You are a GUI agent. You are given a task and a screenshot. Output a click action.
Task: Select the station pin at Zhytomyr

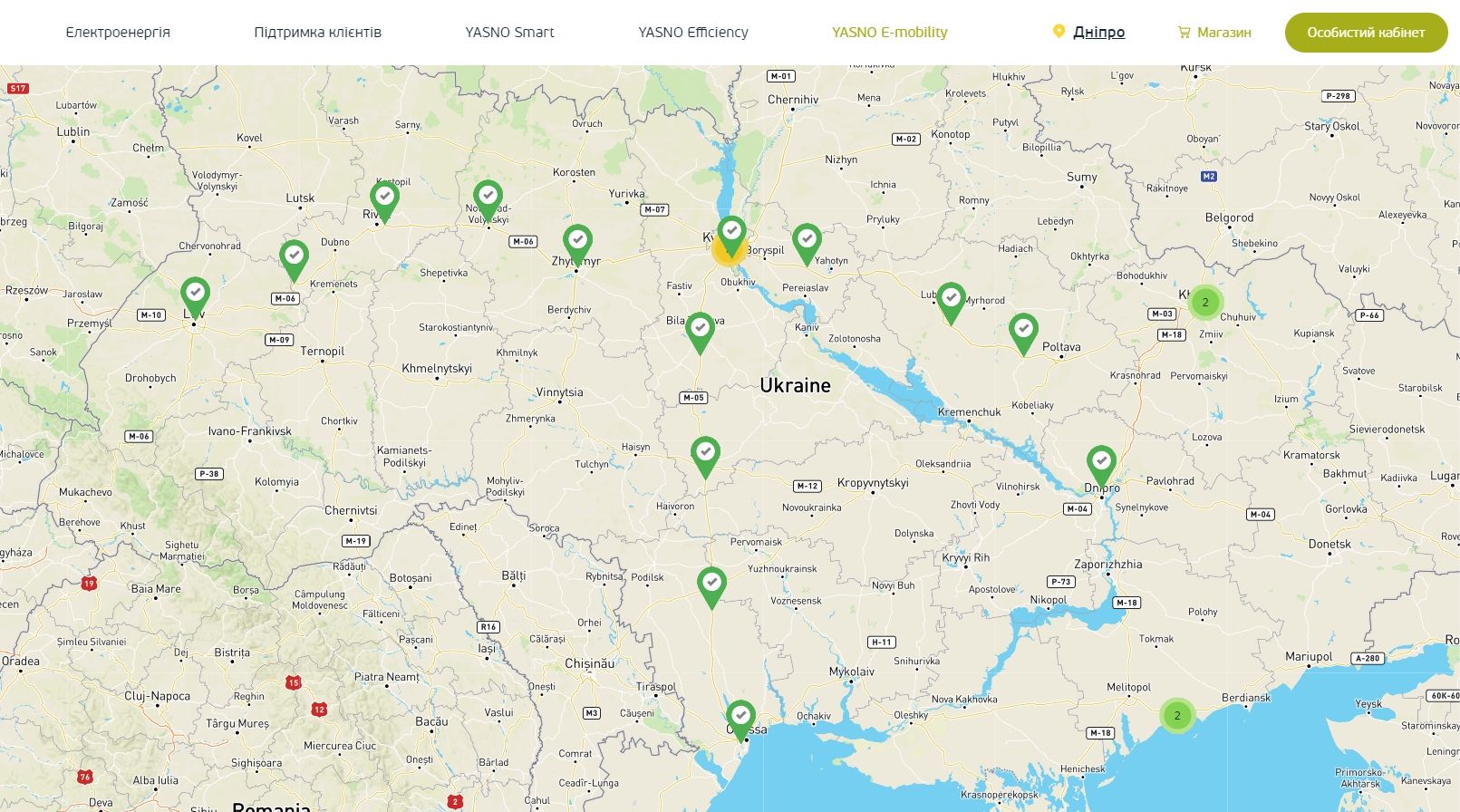click(x=577, y=242)
